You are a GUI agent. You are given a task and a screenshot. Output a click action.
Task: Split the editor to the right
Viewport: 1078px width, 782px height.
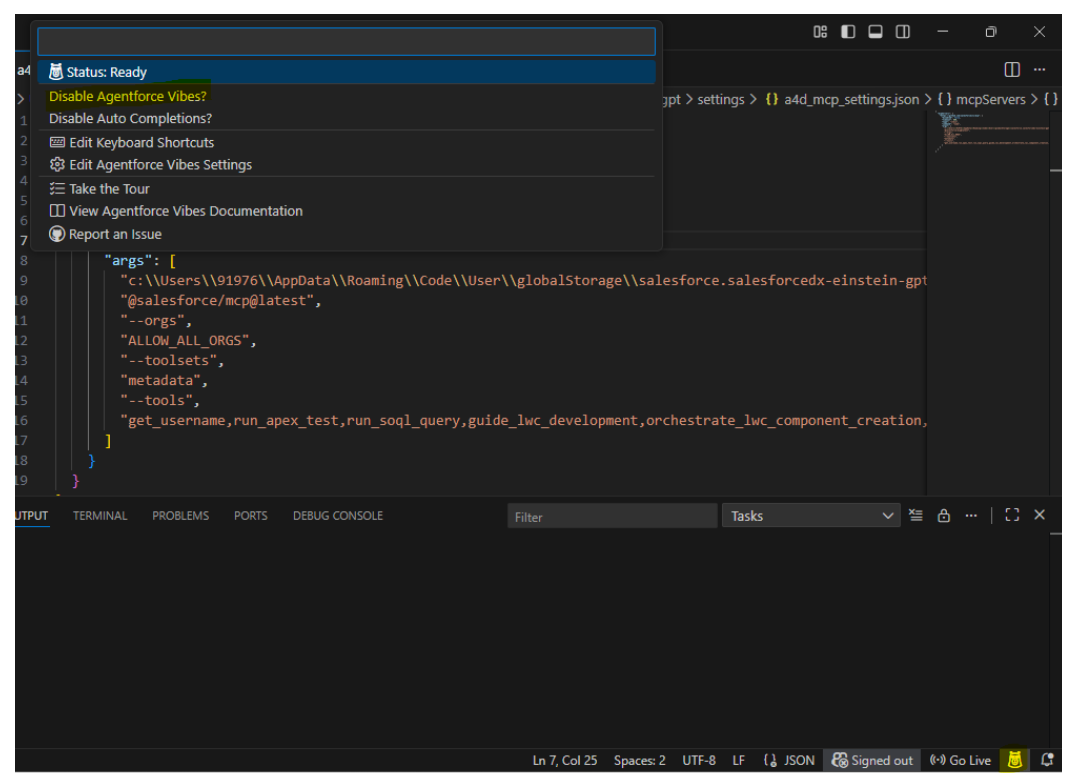click(1012, 70)
